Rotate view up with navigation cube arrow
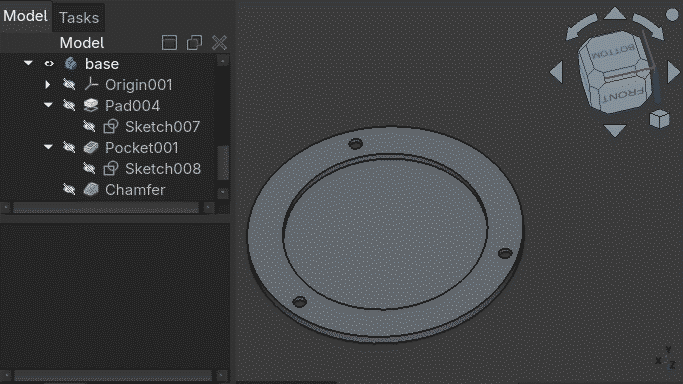The height and width of the screenshot is (384, 683). (615, 13)
